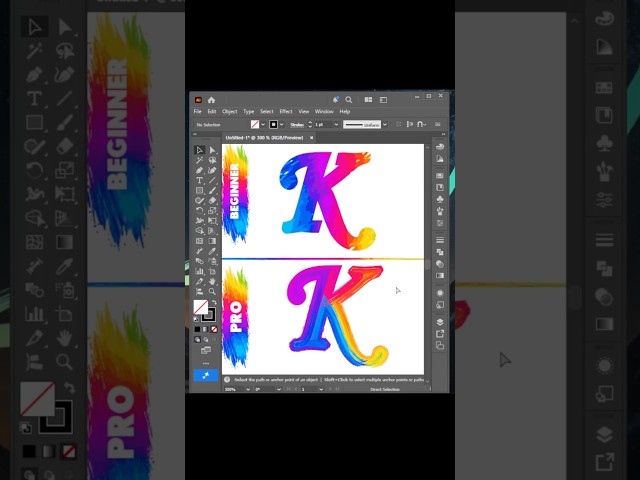Close the Untitled-1 document tab
The width and height of the screenshot is (640, 480).
[x=311, y=138]
